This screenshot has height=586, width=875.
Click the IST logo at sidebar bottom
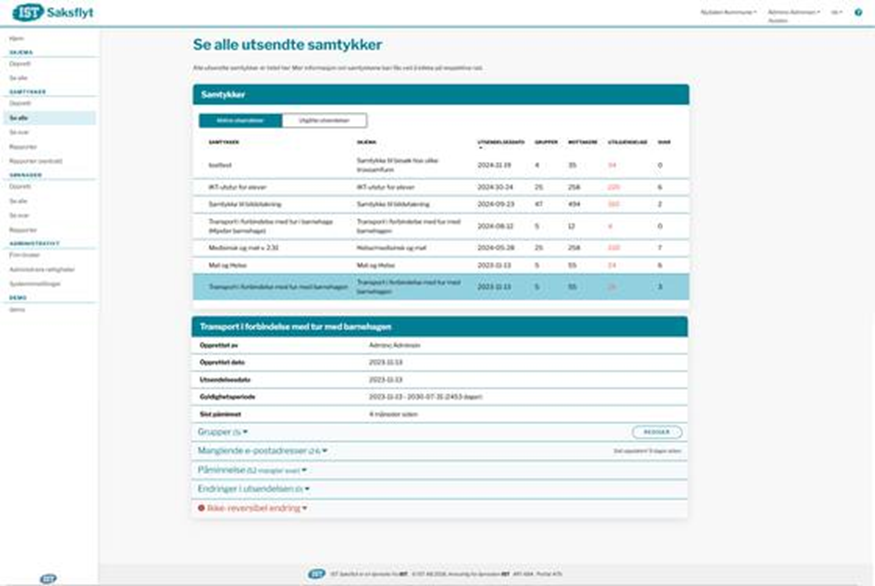pyautogui.click(x=48, y=578)
